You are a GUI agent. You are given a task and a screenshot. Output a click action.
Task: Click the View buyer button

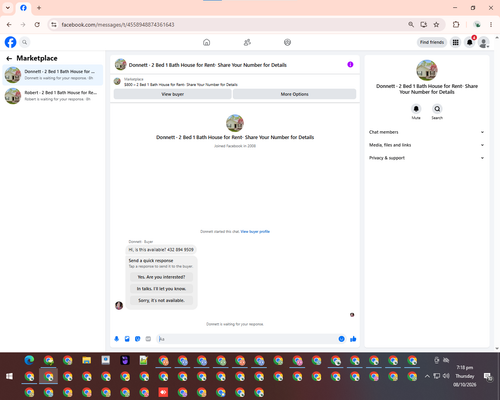pyautogui.click(x=172, y=94)
